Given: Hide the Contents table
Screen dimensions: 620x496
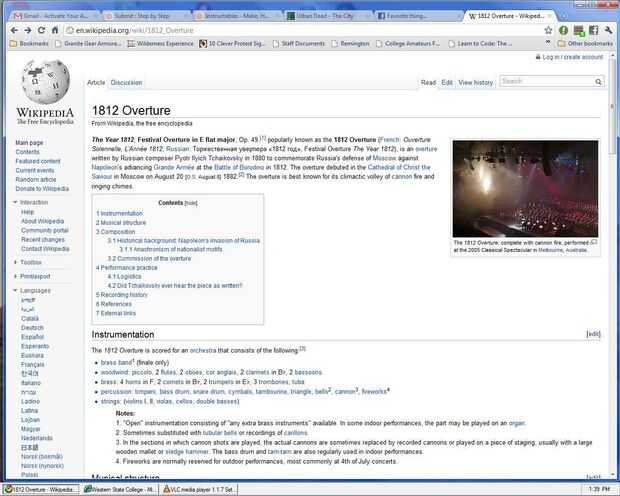Looking at the screenshot, I should (x=191, y=203).
